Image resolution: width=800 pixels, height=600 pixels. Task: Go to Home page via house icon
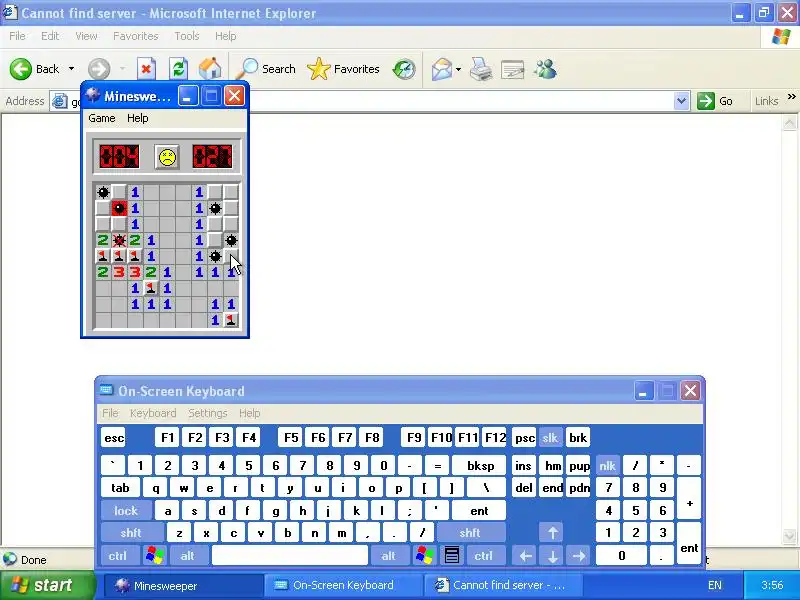[x=210, y=69]
